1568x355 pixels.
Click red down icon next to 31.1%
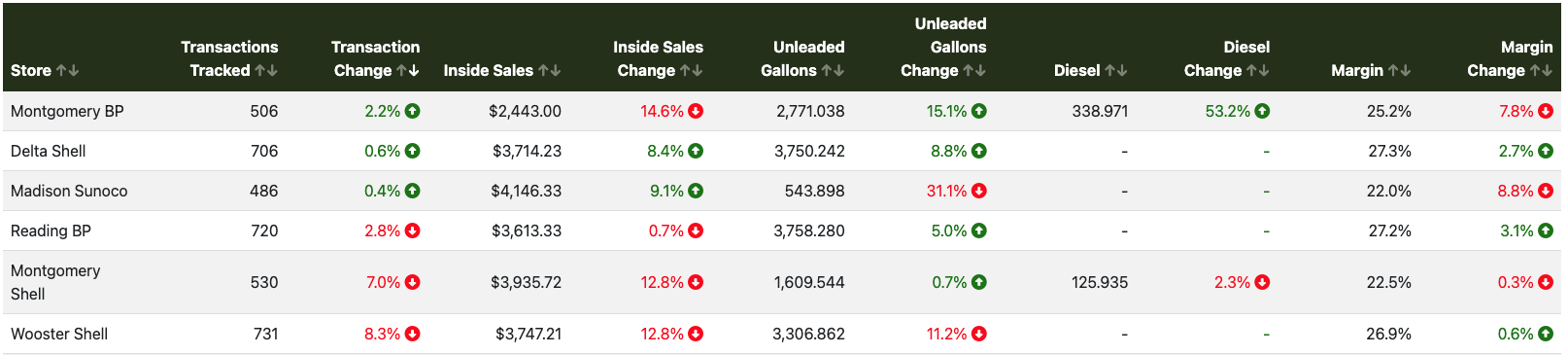(x=979, y=191)
